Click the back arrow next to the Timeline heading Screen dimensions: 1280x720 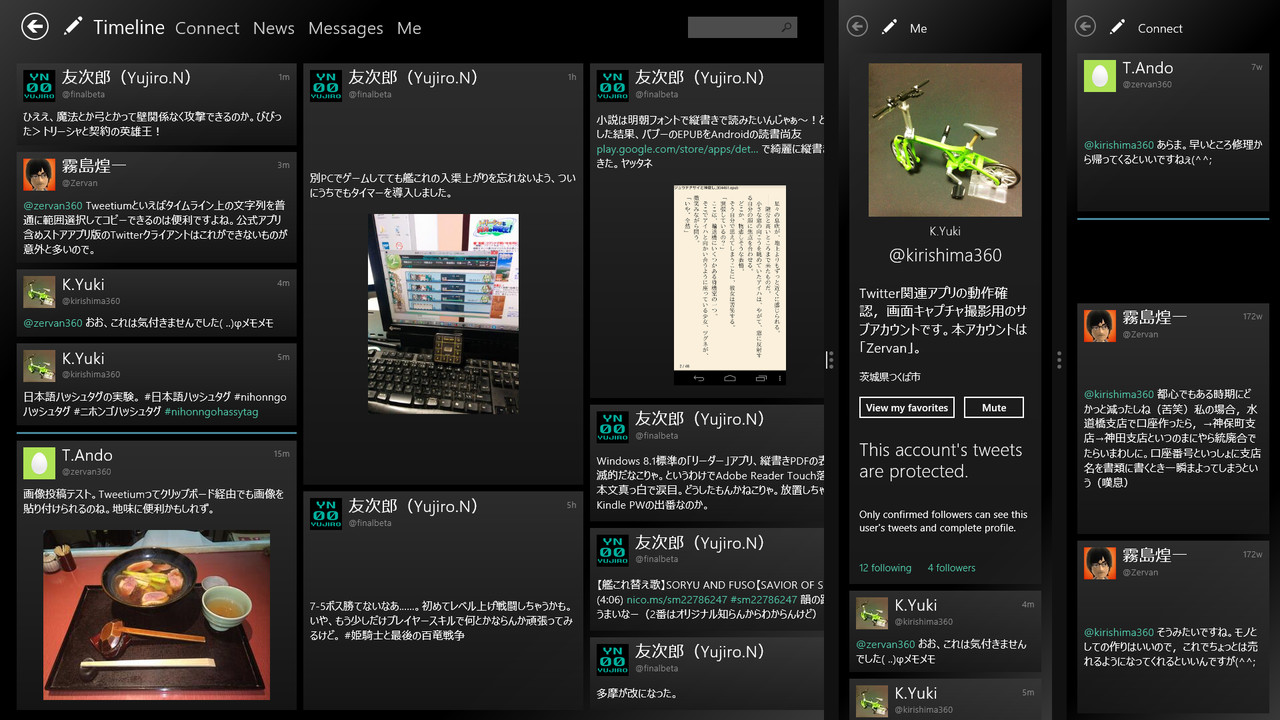34,26
